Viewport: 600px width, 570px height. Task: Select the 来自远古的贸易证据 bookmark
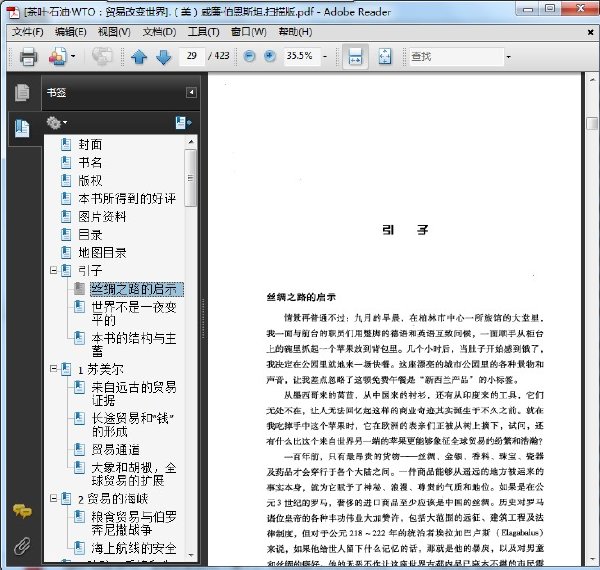click(134, 394)
